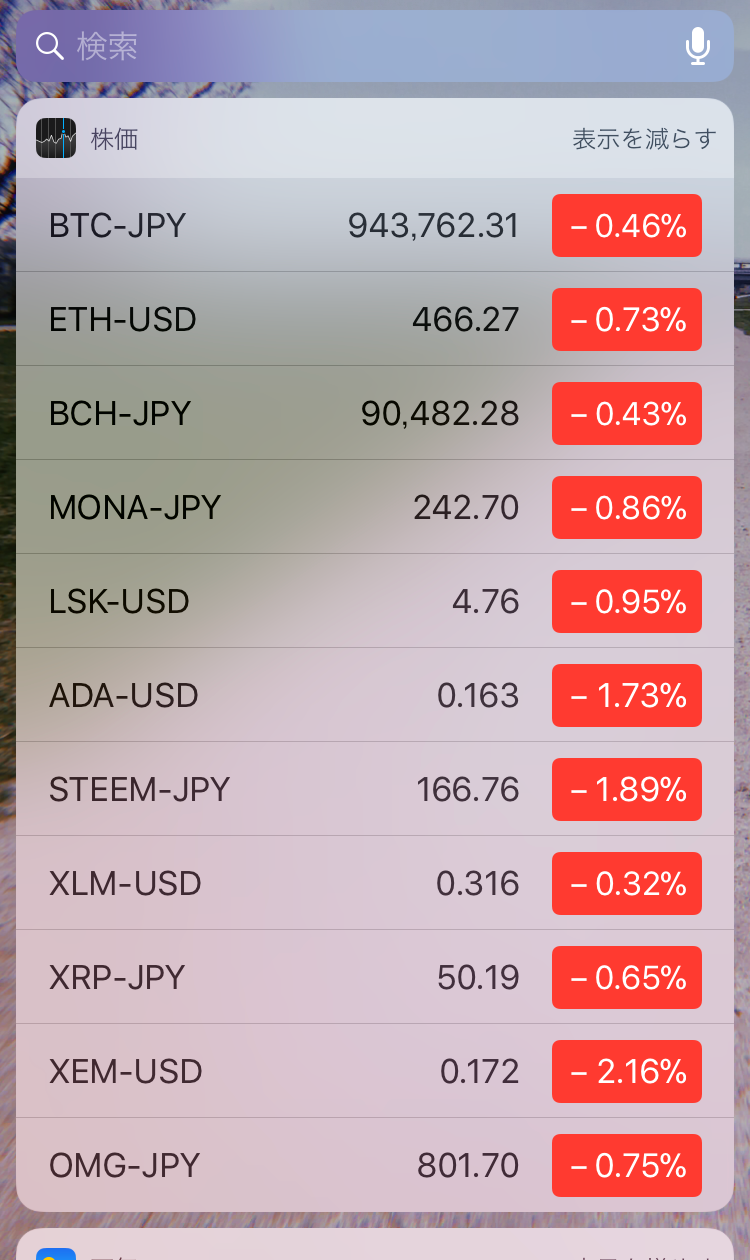Screen dimensions: 750x1260
Task: Tap the microphone dictation icon
Action: [x=698, y=46]
